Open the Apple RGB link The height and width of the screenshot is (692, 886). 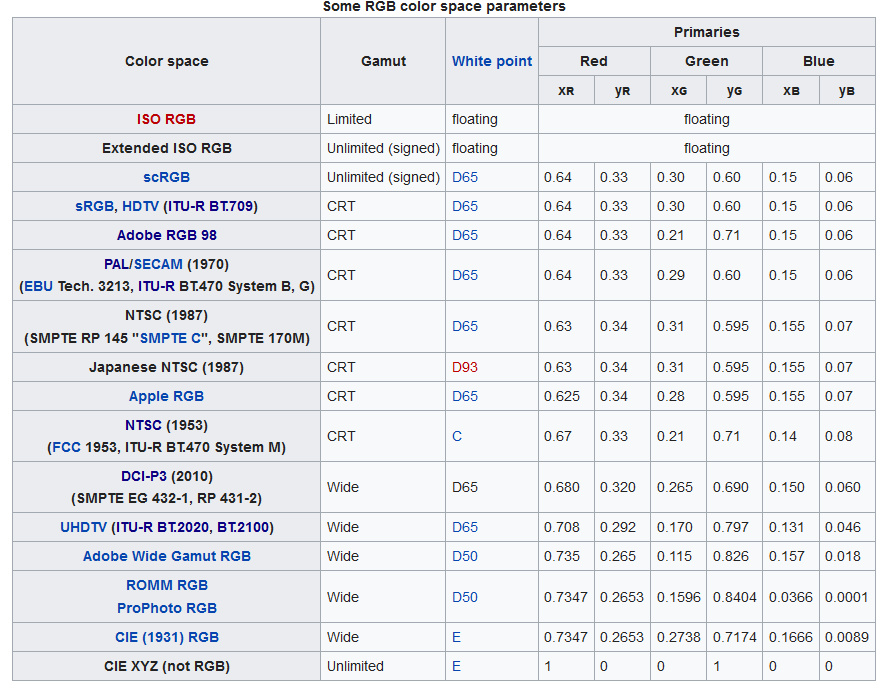tap(166, 396)
